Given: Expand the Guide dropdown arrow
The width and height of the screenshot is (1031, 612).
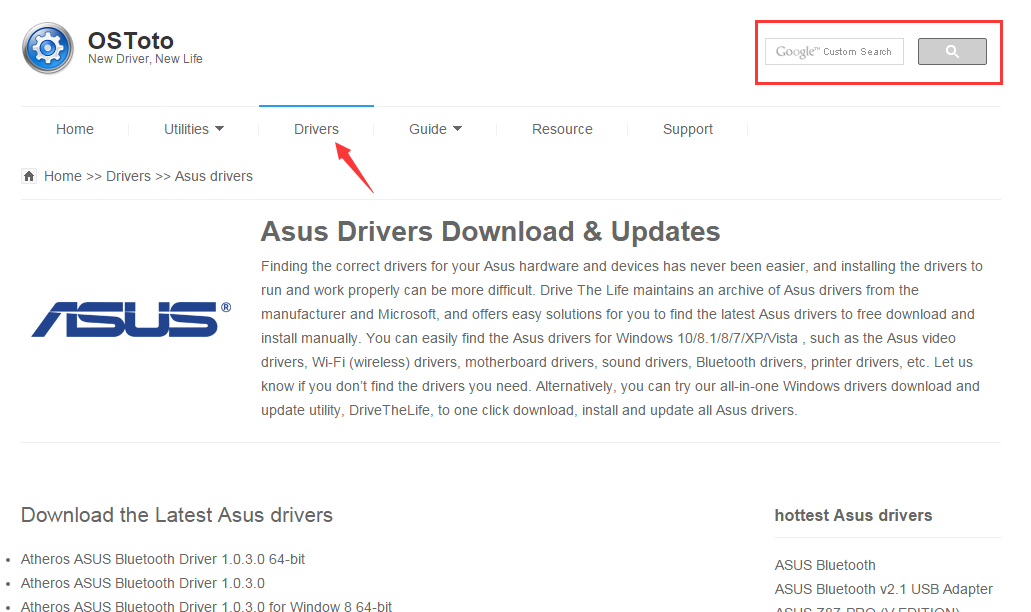Looking at the screenshot, I should point(458,129).
